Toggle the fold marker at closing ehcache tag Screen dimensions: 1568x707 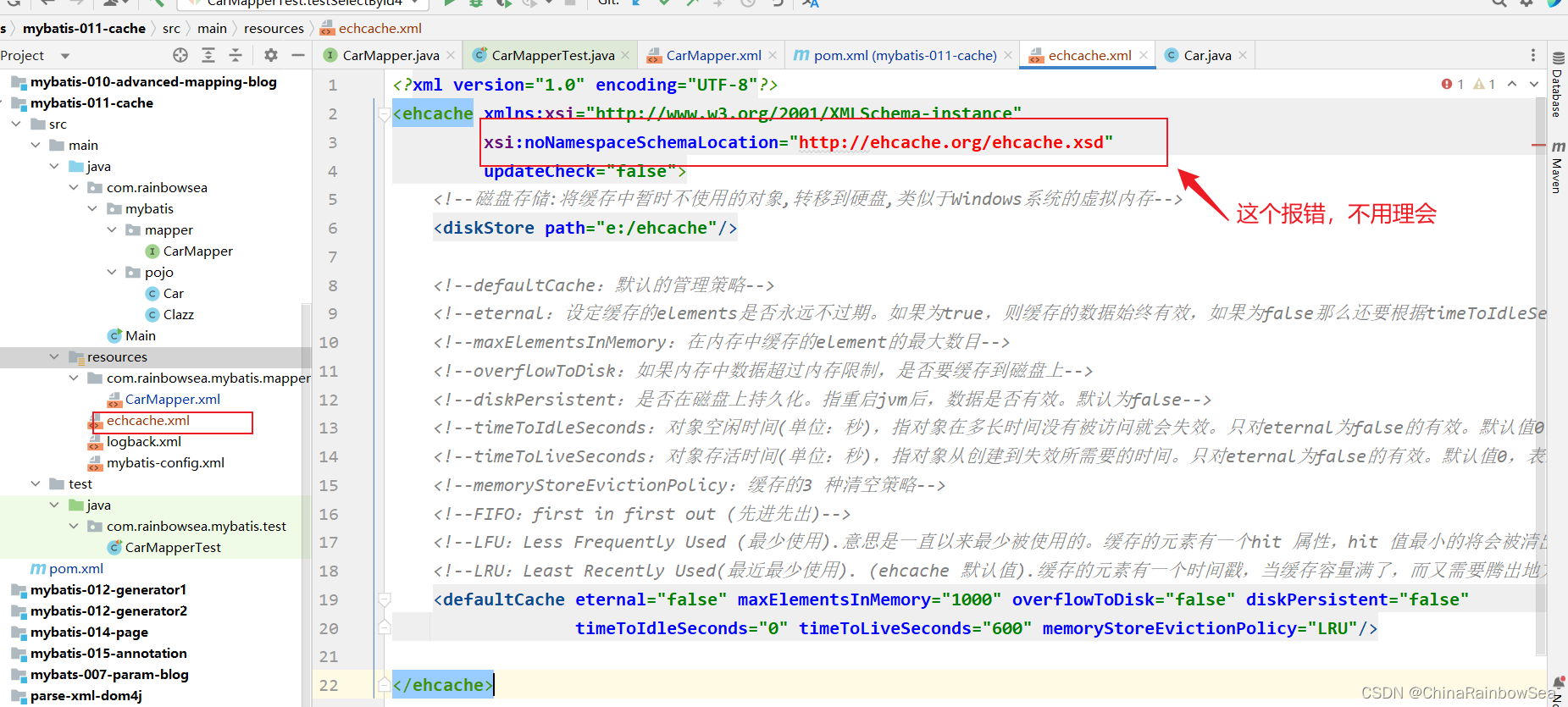[384, 685]
